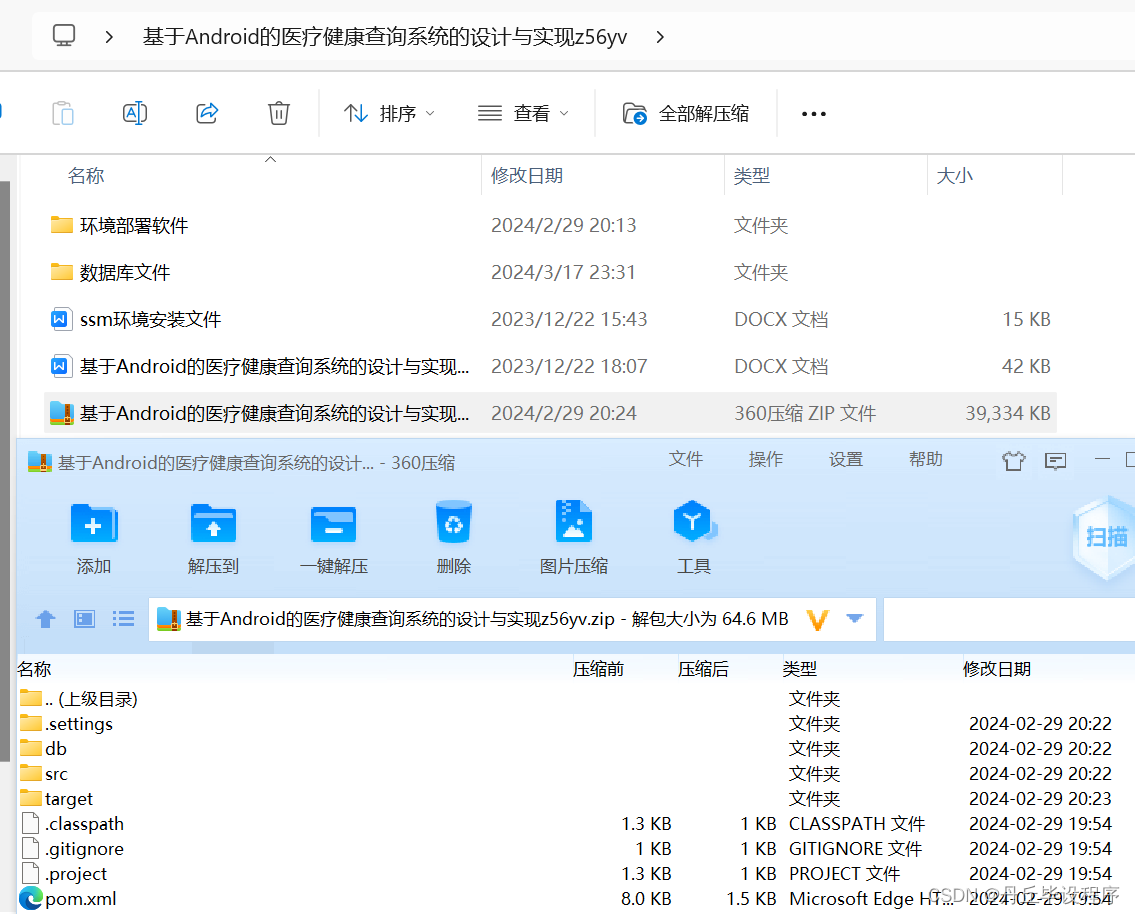Click the up-to-parent-folder arrow in 360压缩

coord(45,618)
